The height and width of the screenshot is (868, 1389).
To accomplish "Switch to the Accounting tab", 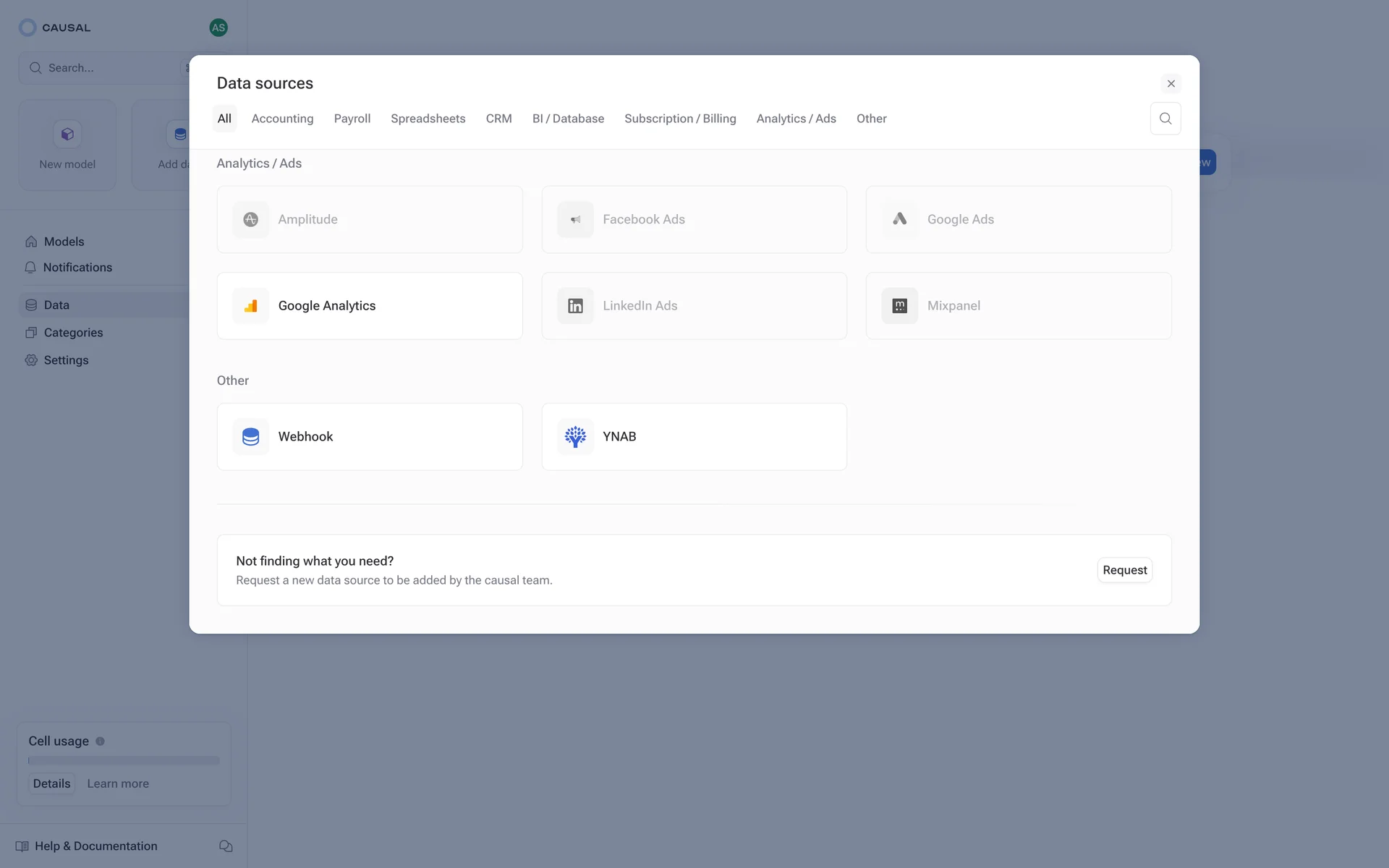I will (282, 119).
